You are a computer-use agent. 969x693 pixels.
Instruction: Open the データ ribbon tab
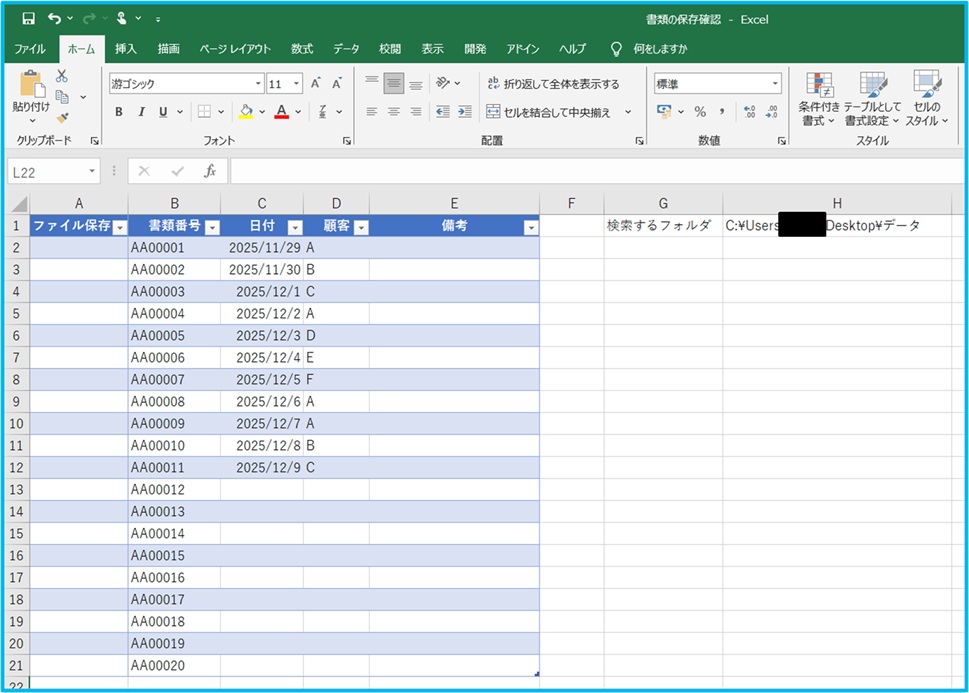click(x=346, y=49)
